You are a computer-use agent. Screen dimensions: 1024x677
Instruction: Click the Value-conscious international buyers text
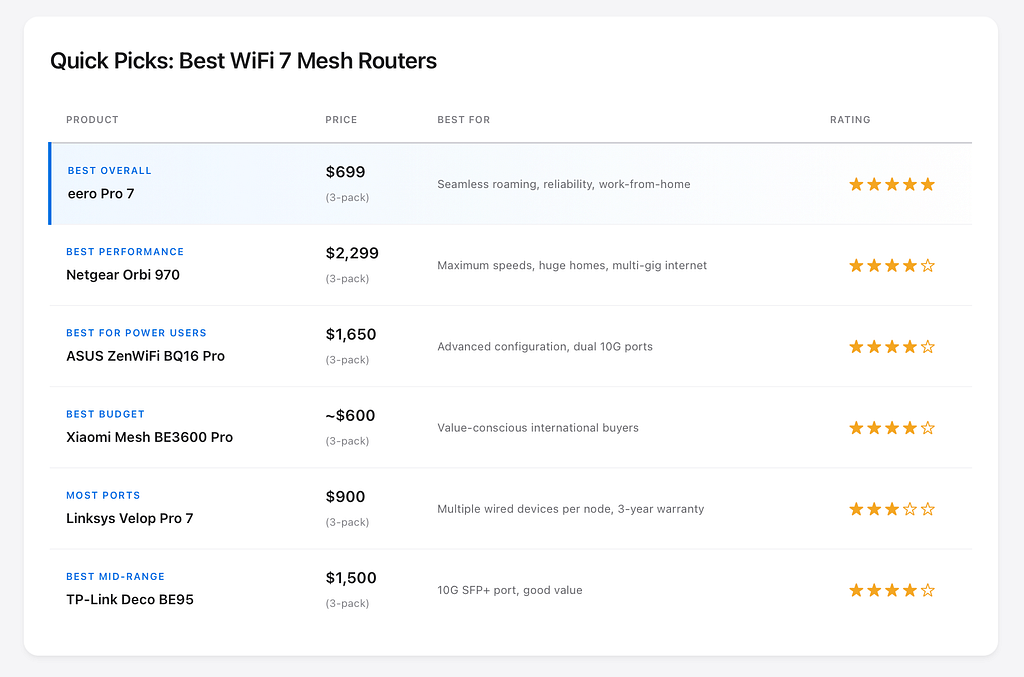(537, 428)
